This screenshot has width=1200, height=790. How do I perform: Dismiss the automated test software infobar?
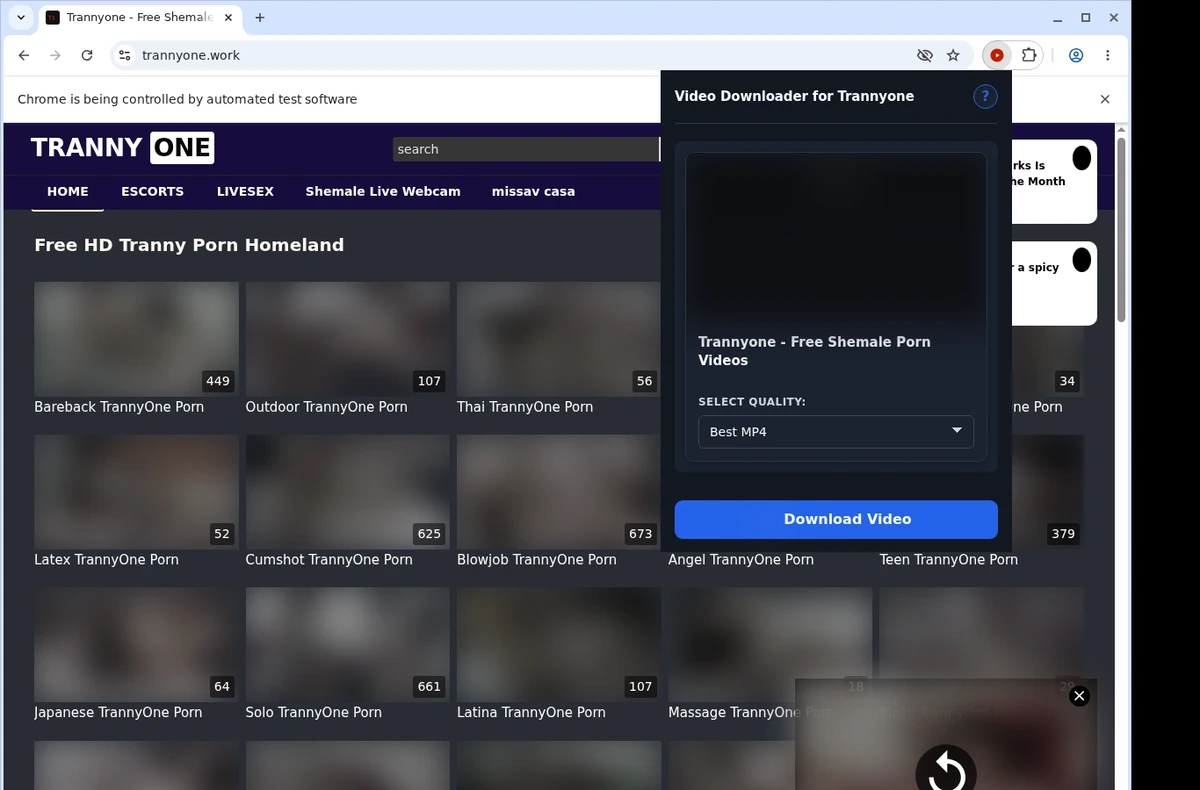(x=1105, y=99)
